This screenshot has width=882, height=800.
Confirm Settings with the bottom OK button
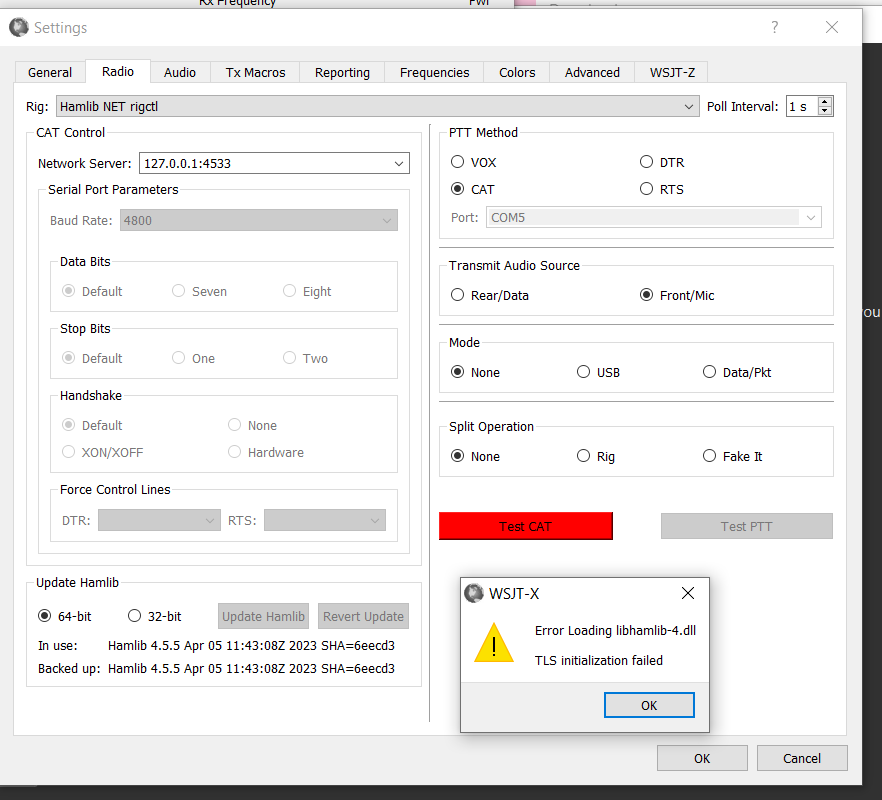click(x=702, y=758)
